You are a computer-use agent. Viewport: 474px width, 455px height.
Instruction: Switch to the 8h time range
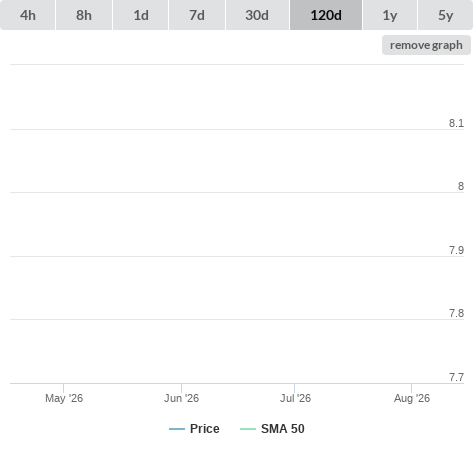tap(84, 15)
